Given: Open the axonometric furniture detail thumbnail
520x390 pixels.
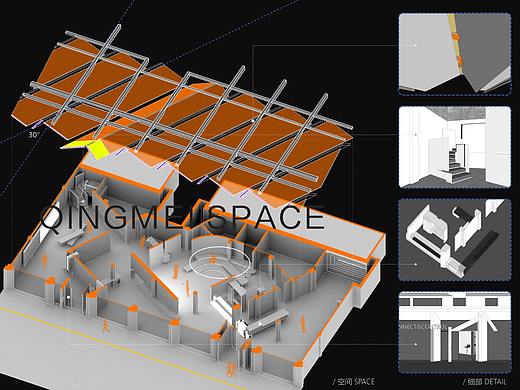Looking at the screenshot, I should coord(455,240).
